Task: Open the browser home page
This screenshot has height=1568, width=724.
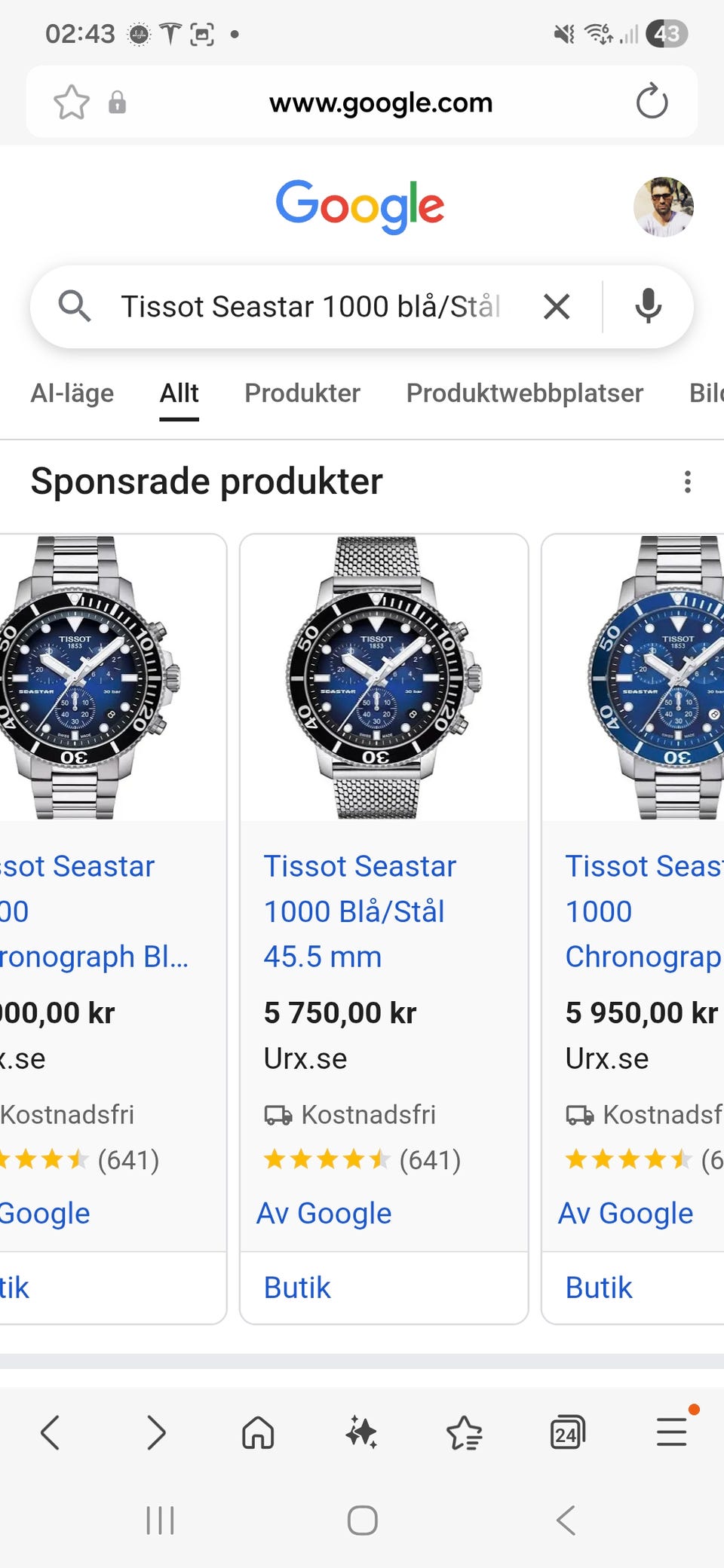Action: (258, 1432)
